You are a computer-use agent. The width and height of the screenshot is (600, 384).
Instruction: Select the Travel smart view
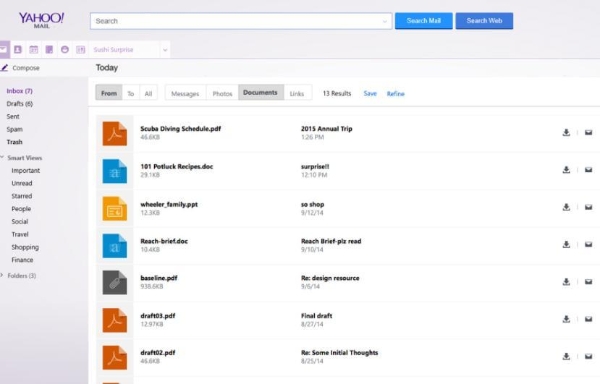tap(20, 234)
